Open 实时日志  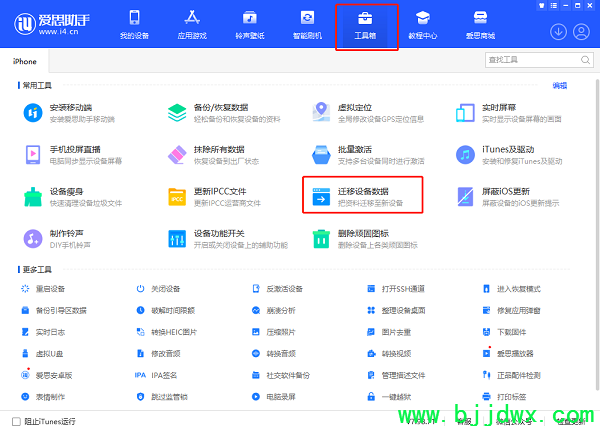pyautogui.click(x=43, y=332)
